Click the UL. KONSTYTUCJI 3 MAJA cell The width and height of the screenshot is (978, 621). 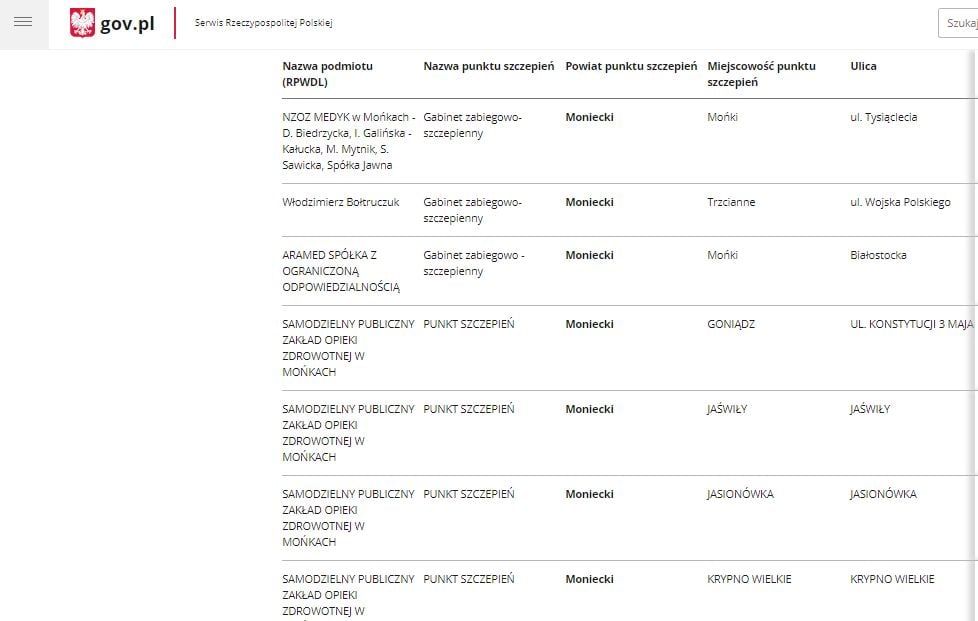[911, 324]
